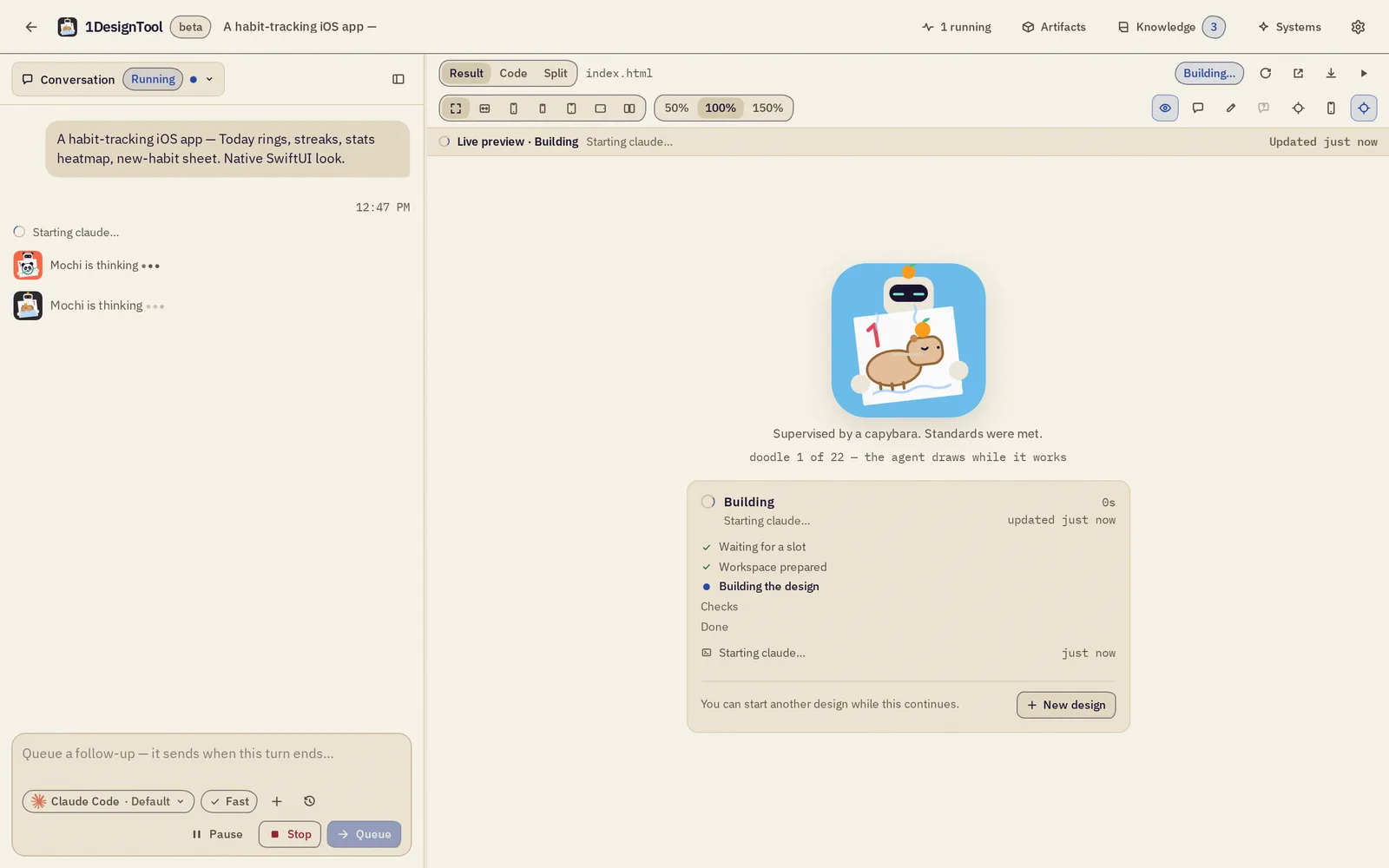Click the 1DesignTool logo icon

point(68,27)
